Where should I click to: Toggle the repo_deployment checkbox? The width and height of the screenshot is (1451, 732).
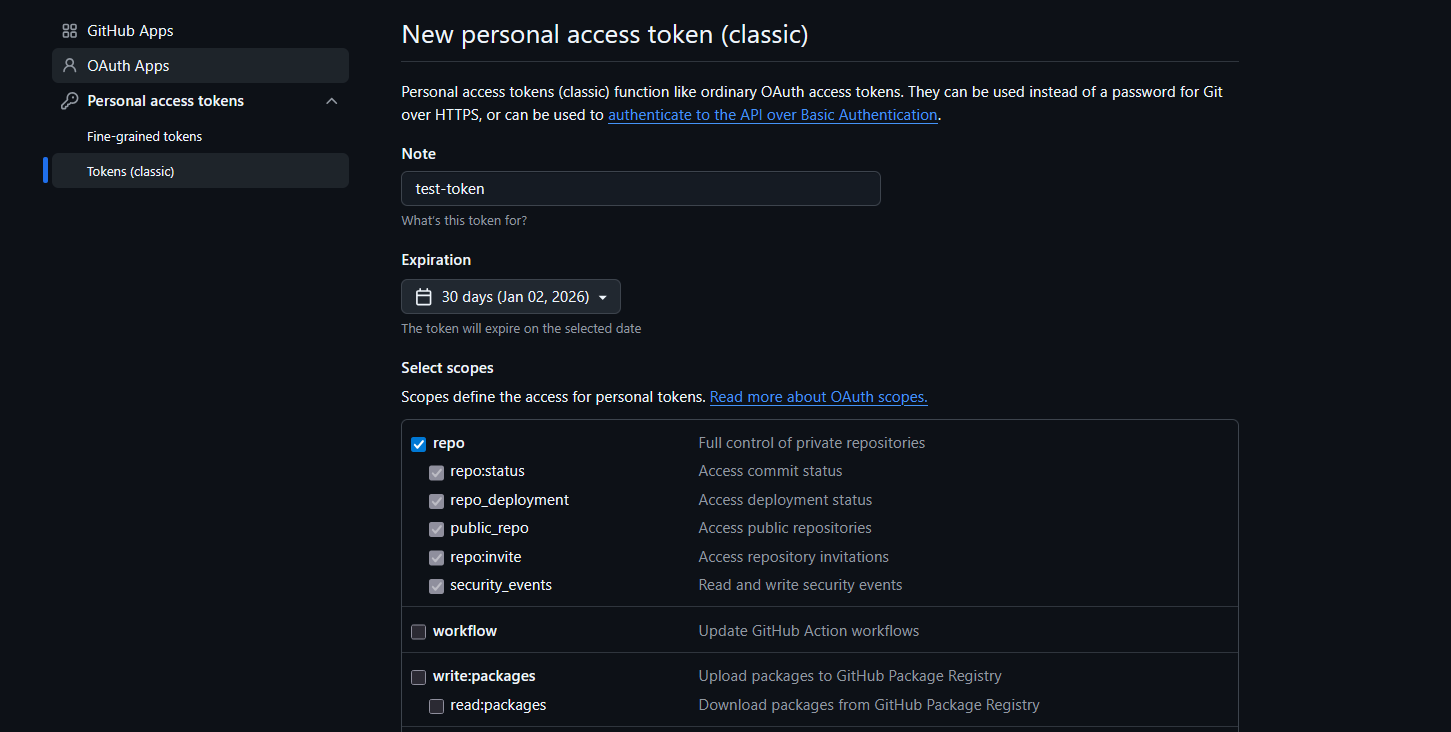[436, 501]
